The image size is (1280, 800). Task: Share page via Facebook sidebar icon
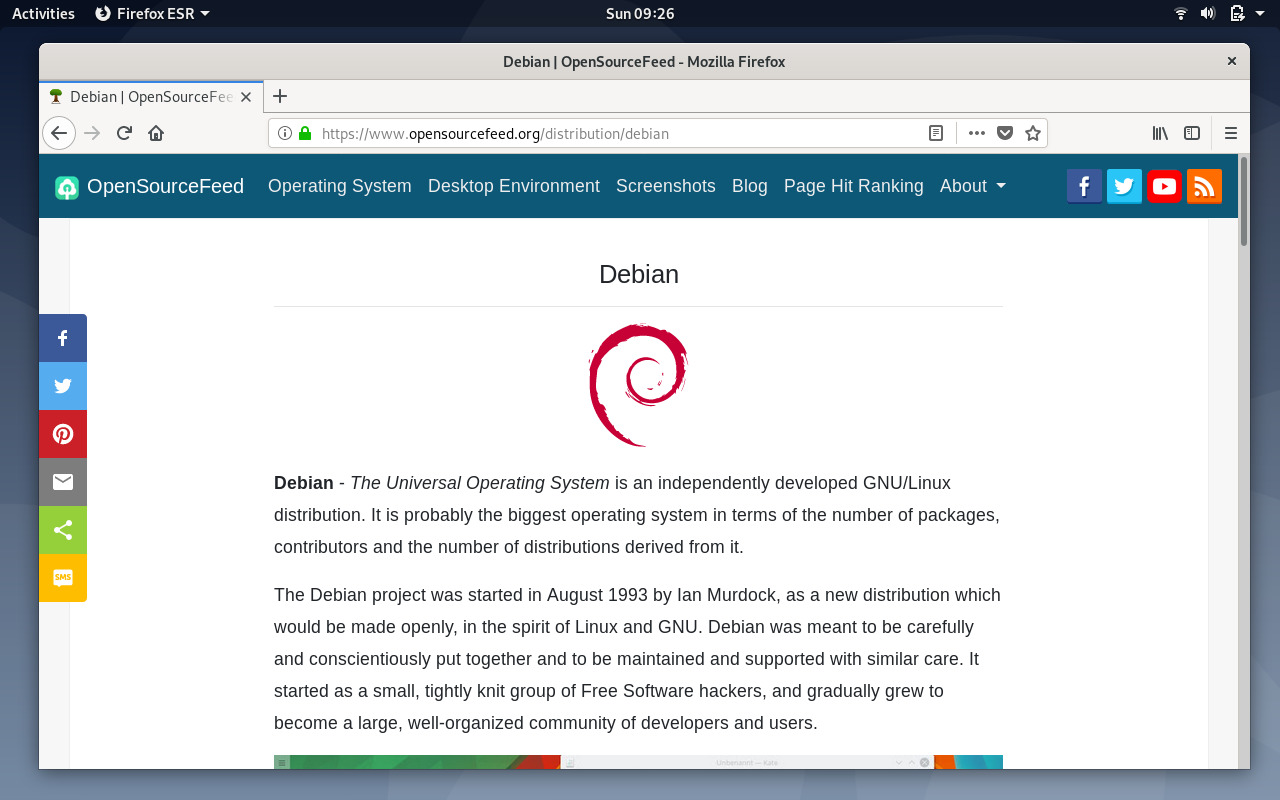tap(63, 338)
